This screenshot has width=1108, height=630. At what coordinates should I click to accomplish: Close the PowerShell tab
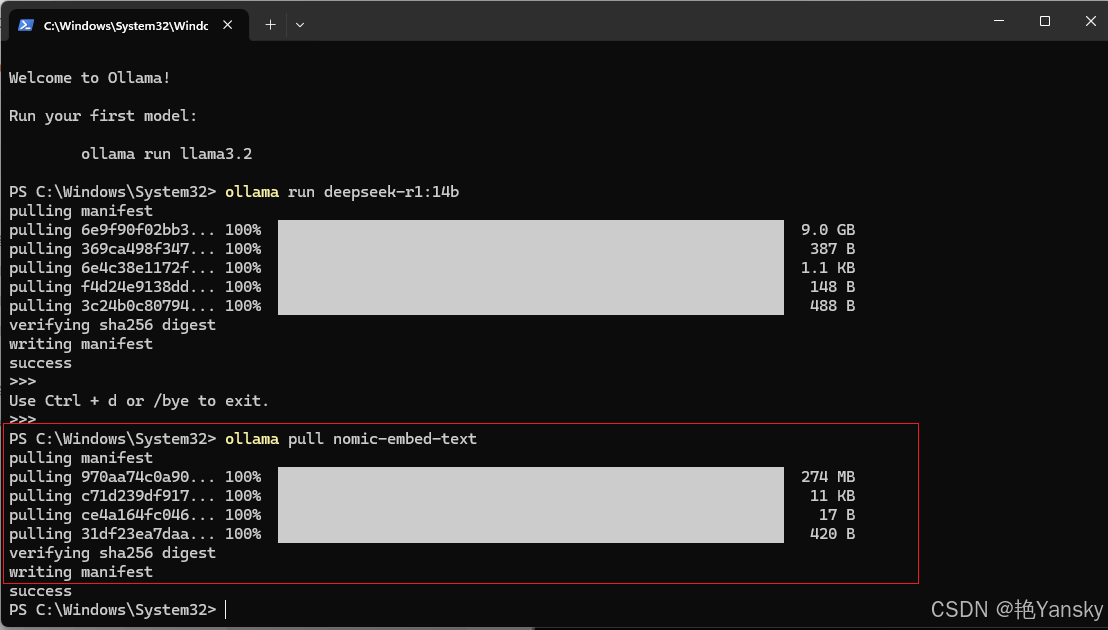click(x=228, y=25)
